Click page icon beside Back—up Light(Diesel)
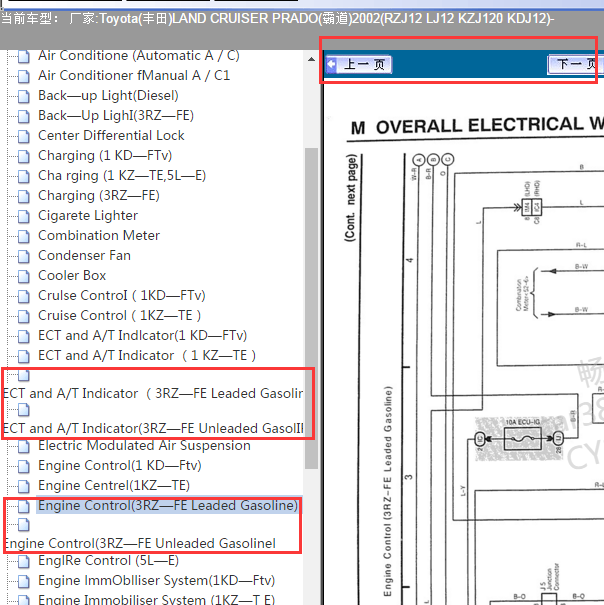The width and height of the screenshot is (604, 605). coord(24,96)
